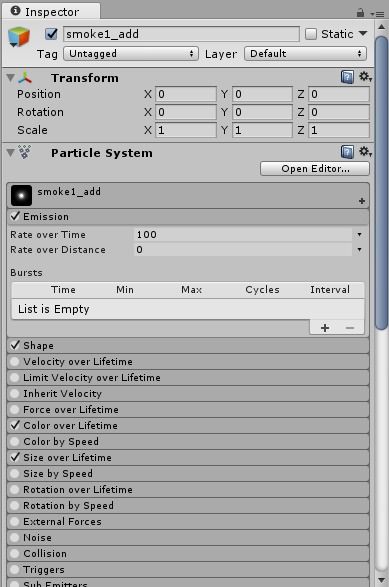Screen dimensions: 389x587
Task: Click the Position Y field
Action: tap(262, 94)
